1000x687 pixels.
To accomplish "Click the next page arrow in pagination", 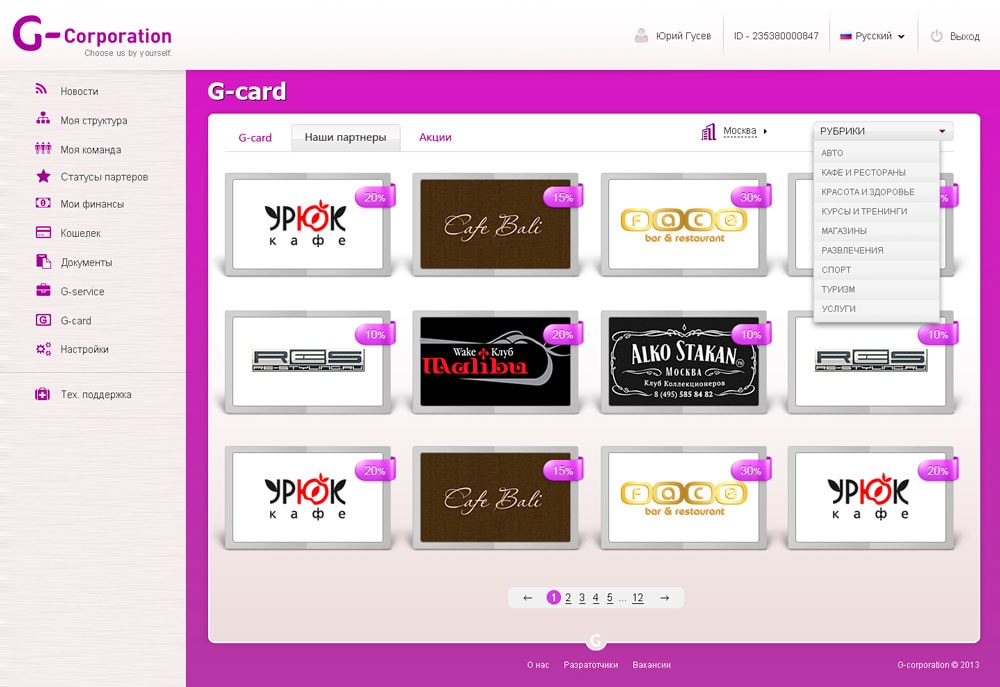I will point(665,598).
